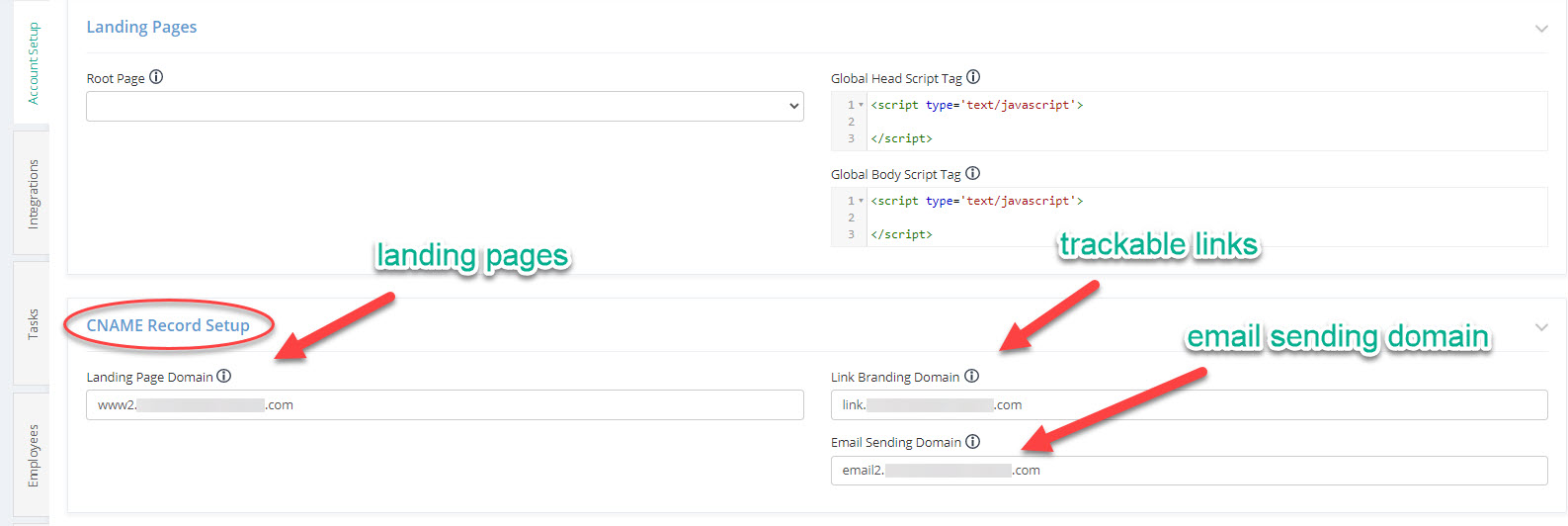Collapse the CNAME Record Setup chevron
The image size is (1568, 526).
(x=1541, y=327)
